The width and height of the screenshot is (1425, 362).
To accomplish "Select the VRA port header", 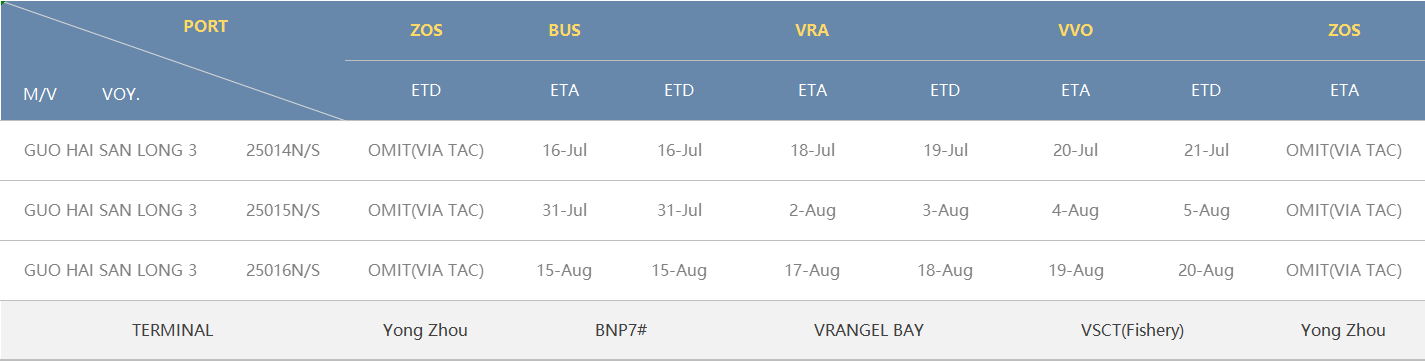I will click(x=812, y=30).
